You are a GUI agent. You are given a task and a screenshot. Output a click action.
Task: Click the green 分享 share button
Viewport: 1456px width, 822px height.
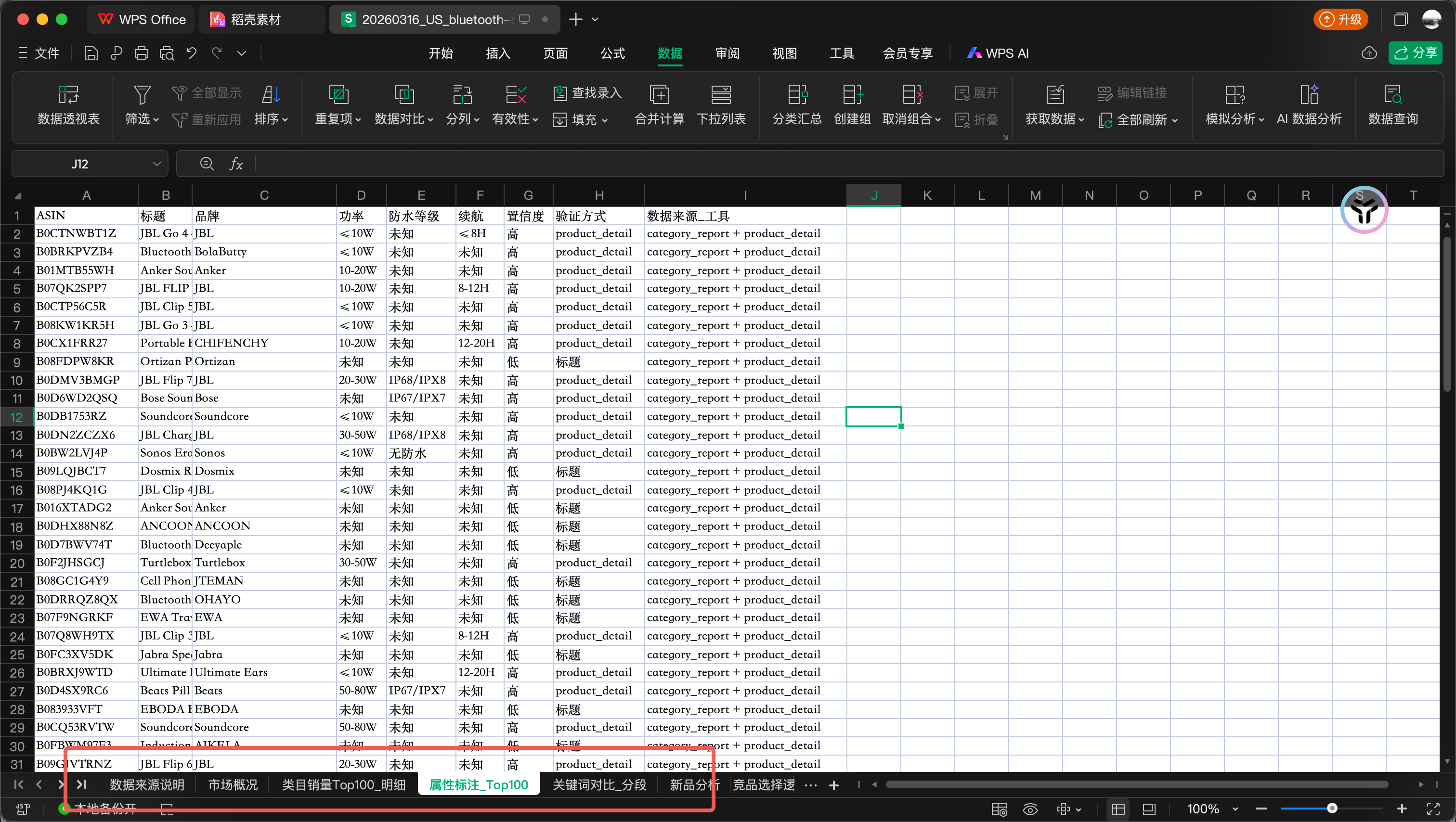1415,53
